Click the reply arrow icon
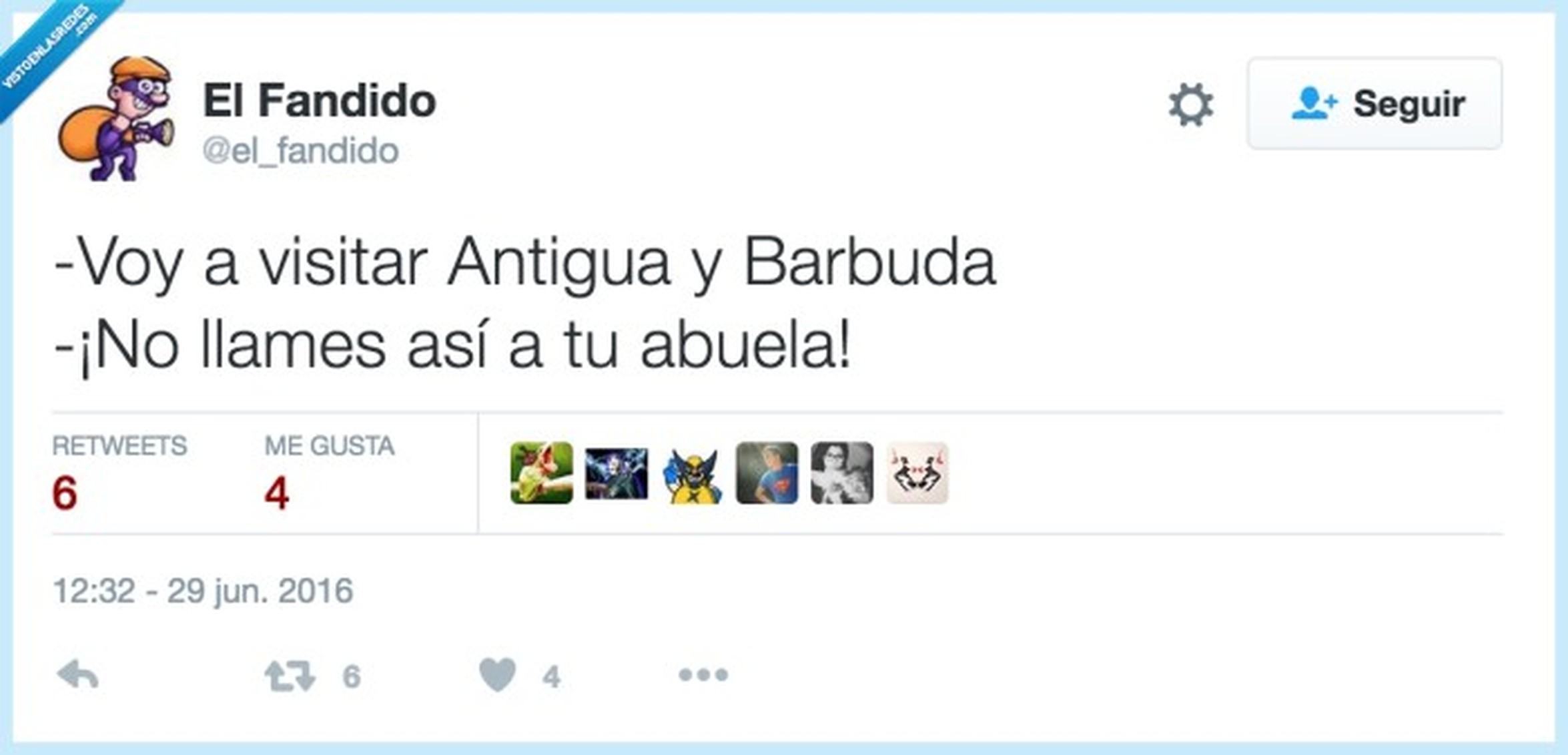The height and width of the screenshot is (755, 1568). pyautogui.click(x=78, y=675)
